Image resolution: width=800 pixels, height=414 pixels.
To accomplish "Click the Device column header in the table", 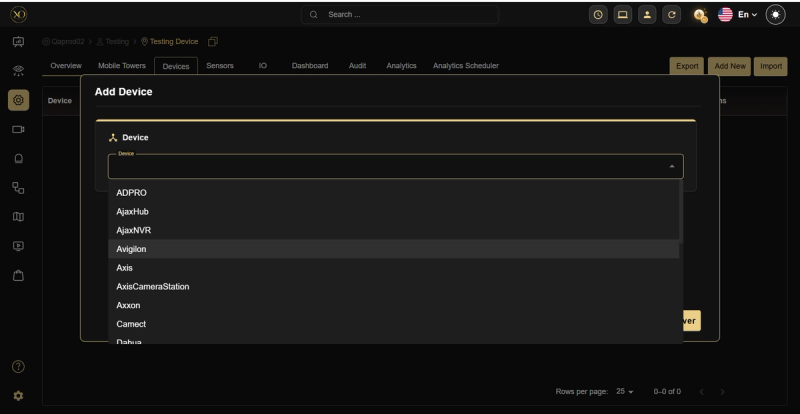I will 60,101.
